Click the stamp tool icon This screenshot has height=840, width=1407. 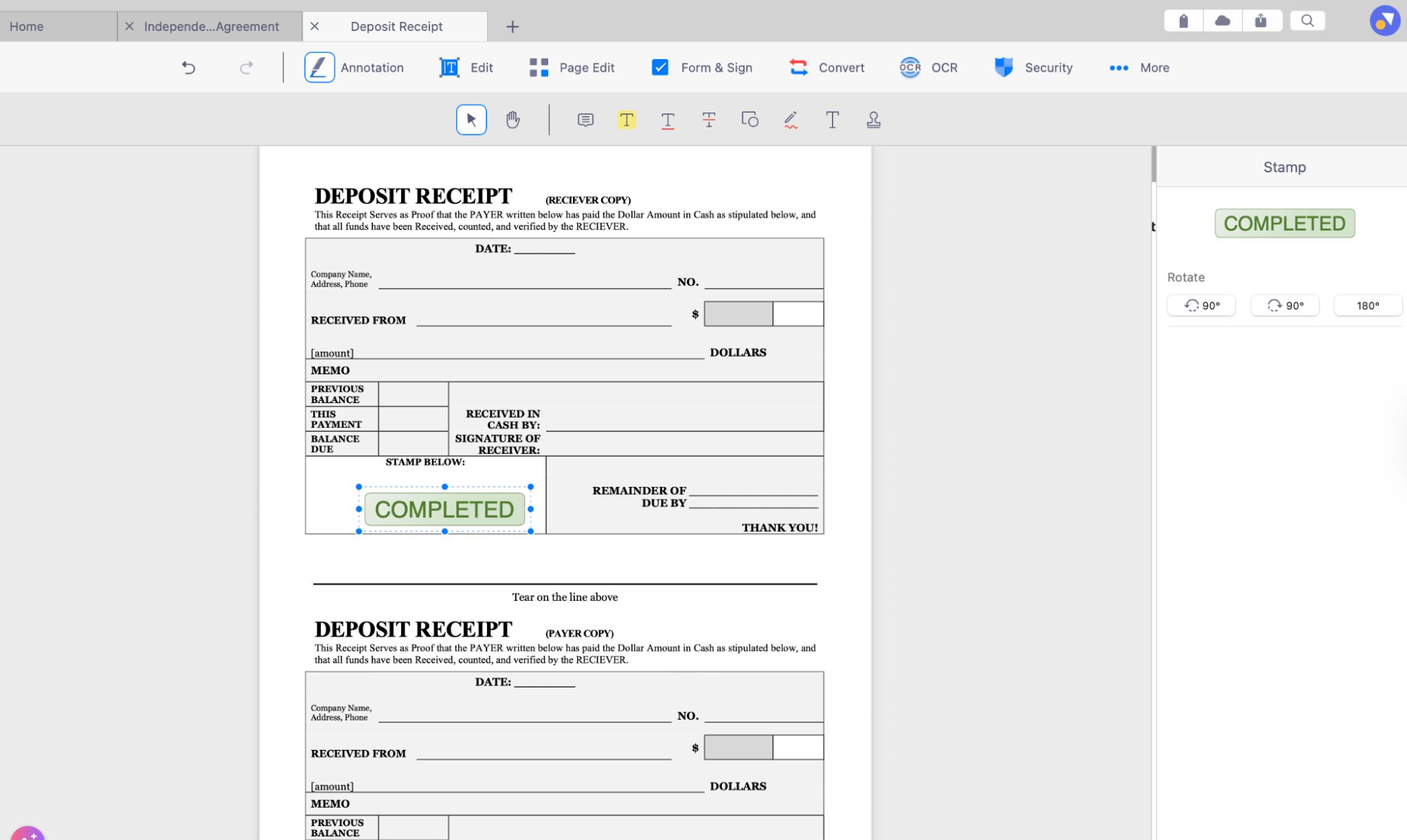[x=873, y=120]
